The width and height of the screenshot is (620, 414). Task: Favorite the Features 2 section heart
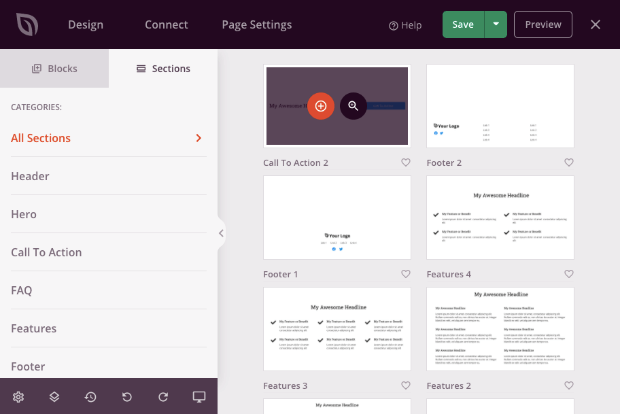[x=569, y=385]
